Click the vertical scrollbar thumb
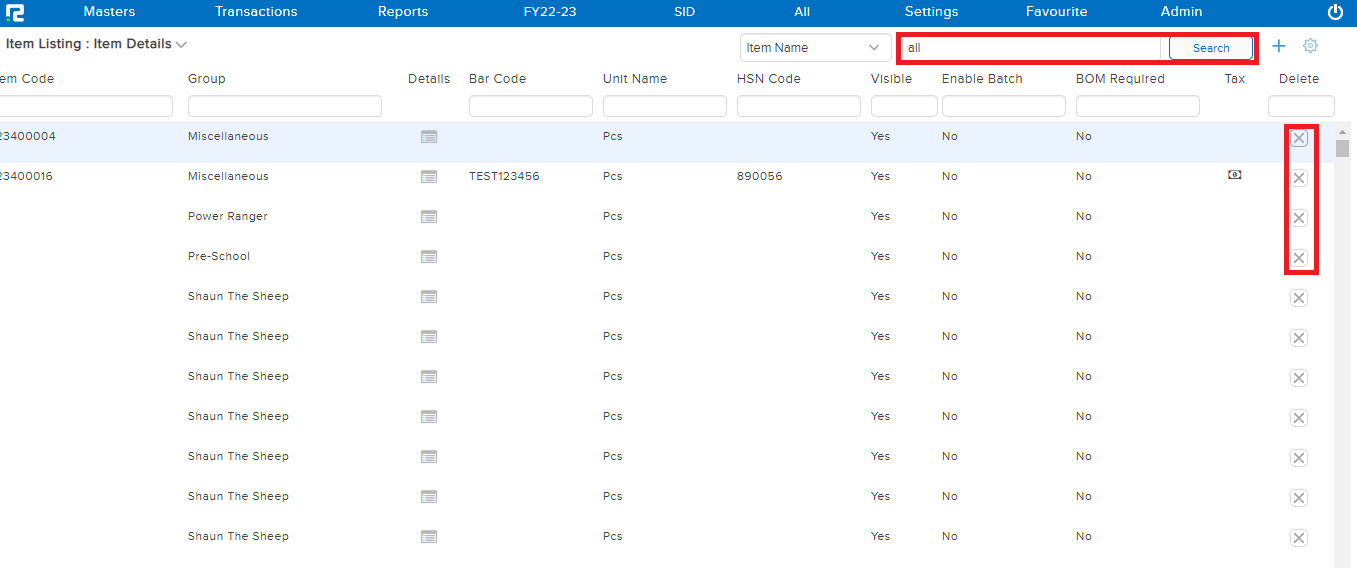Screen dimensions: 1357x568 (x=1342, y=149)
